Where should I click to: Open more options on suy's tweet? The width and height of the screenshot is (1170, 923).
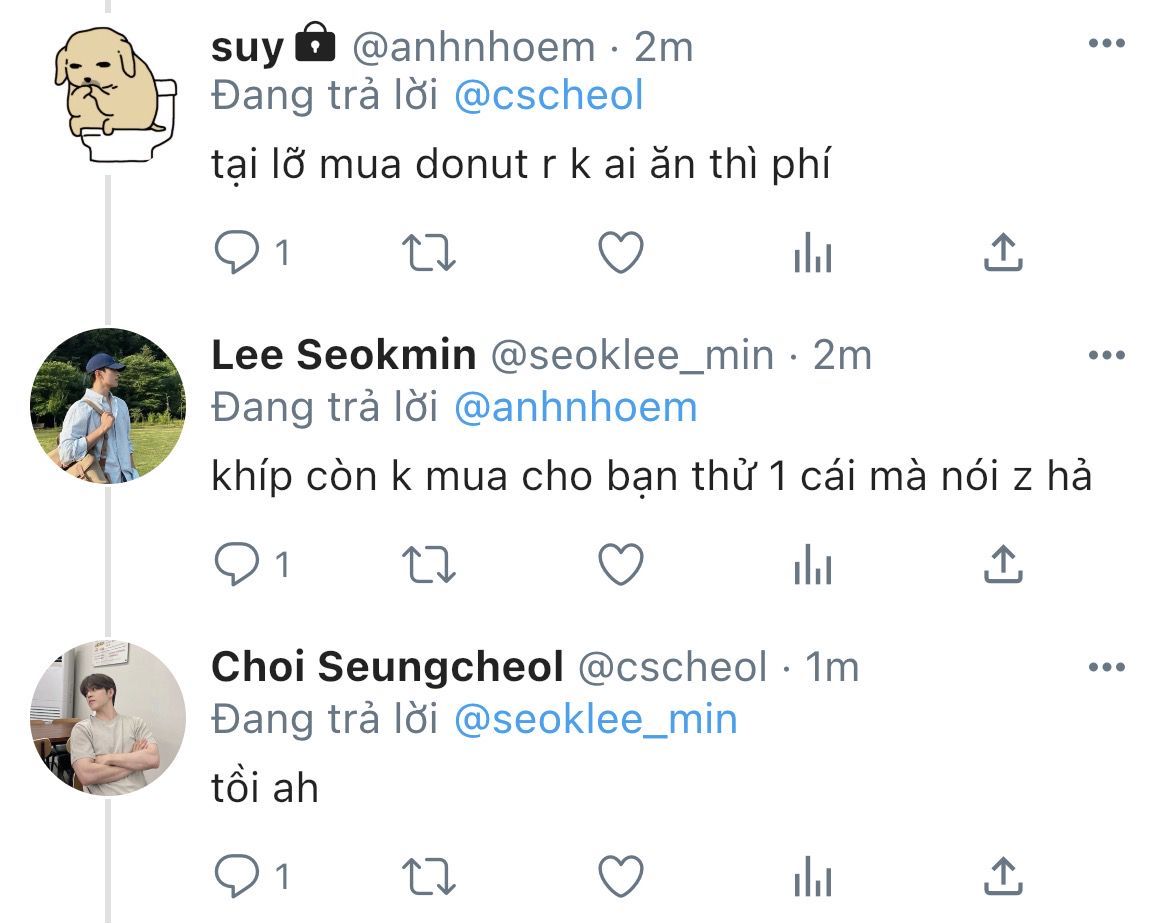tap(1107, 45)
